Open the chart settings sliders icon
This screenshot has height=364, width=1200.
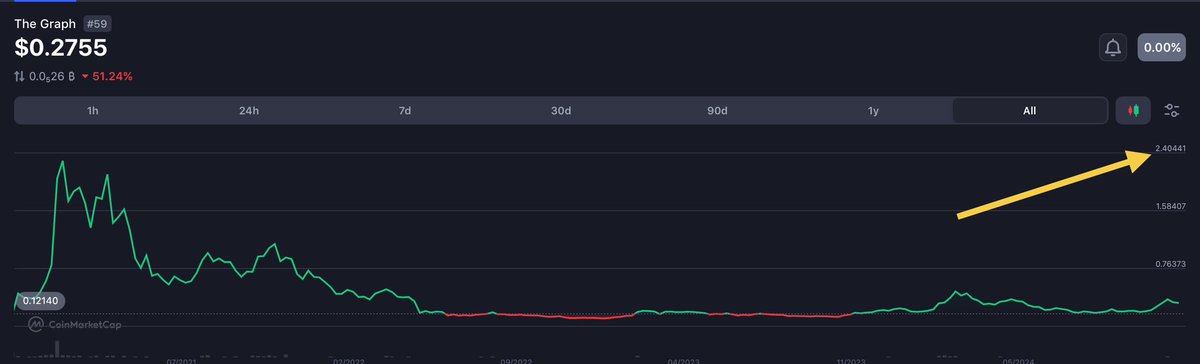pos(1172,110)
